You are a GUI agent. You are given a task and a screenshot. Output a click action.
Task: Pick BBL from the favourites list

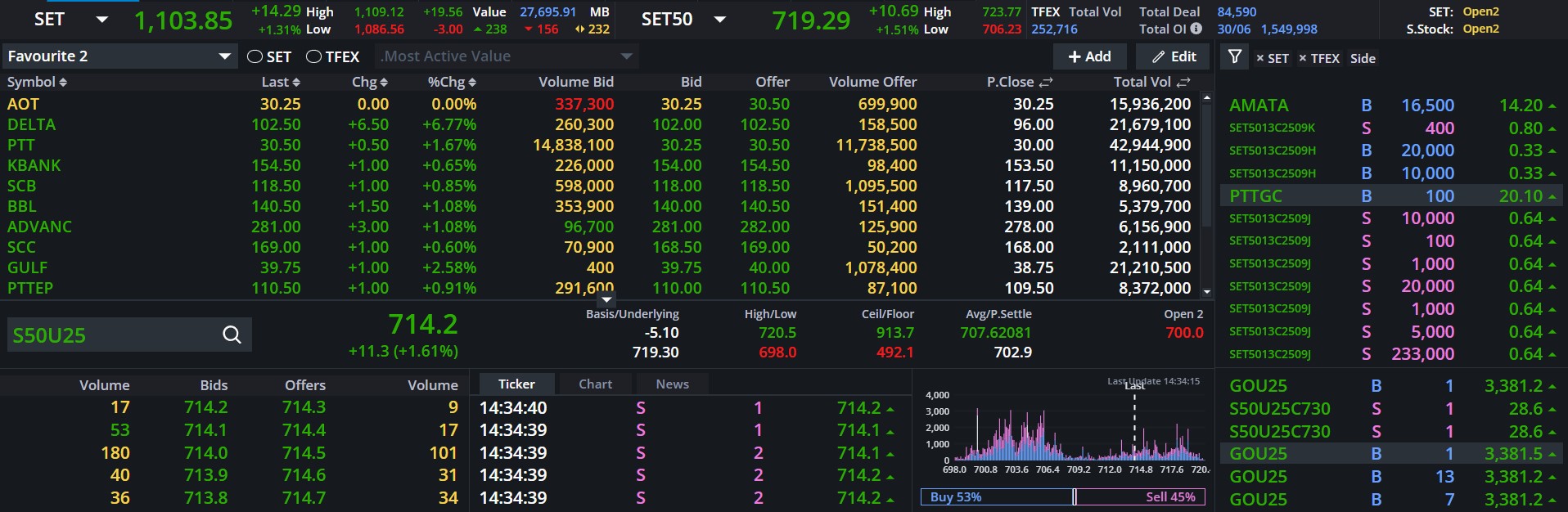21,206
